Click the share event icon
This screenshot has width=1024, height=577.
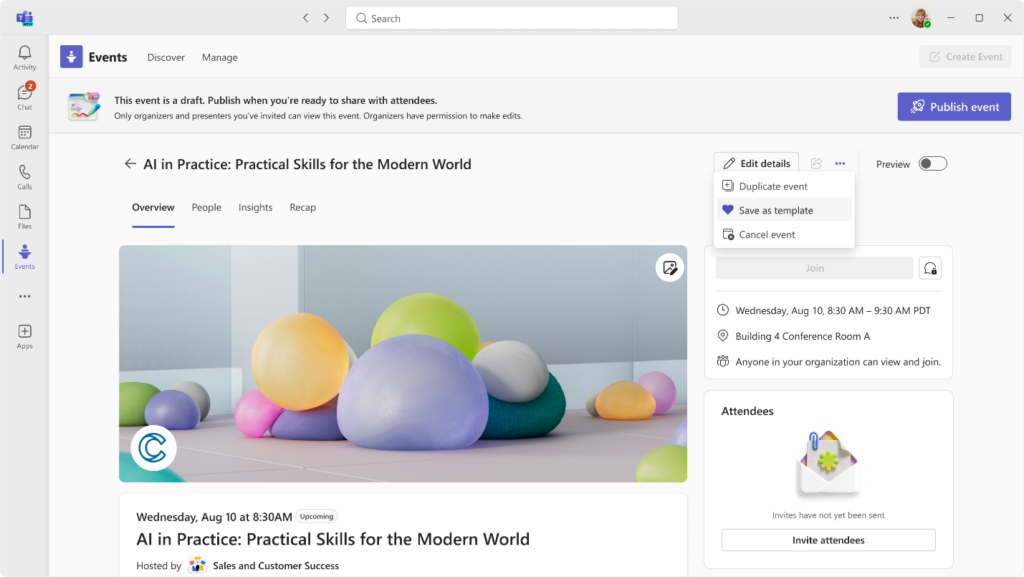(x=816, y=164)
